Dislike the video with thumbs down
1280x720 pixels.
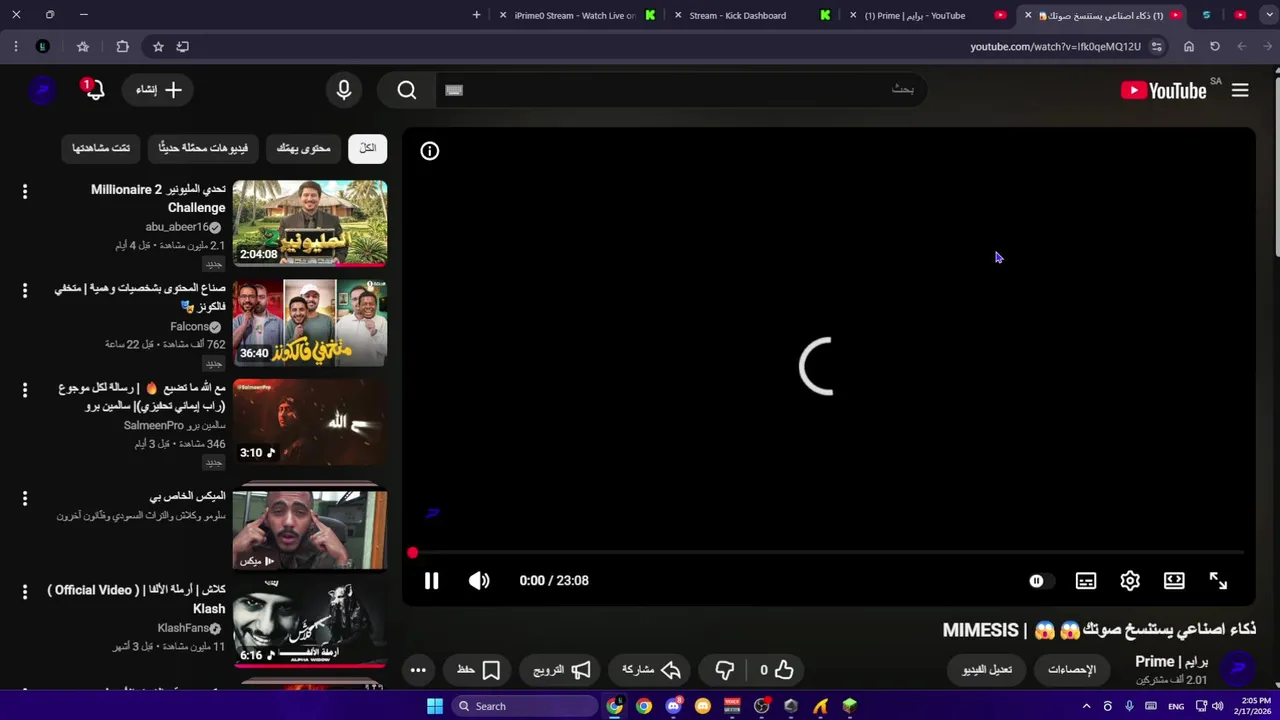pyautogui.click(x=725, y=670)
